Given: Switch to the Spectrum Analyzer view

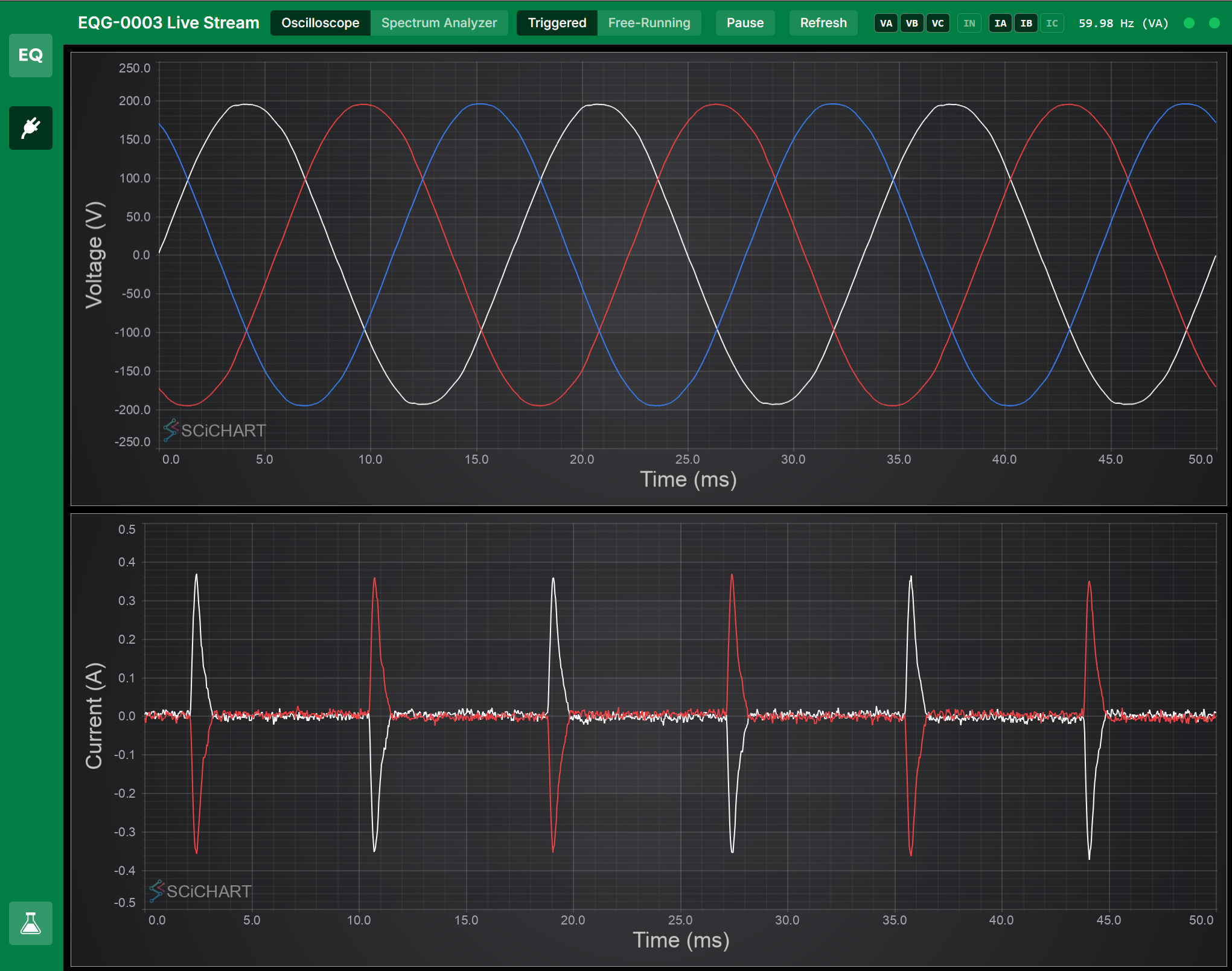Looking at the screenshot, I should [439, 23].
